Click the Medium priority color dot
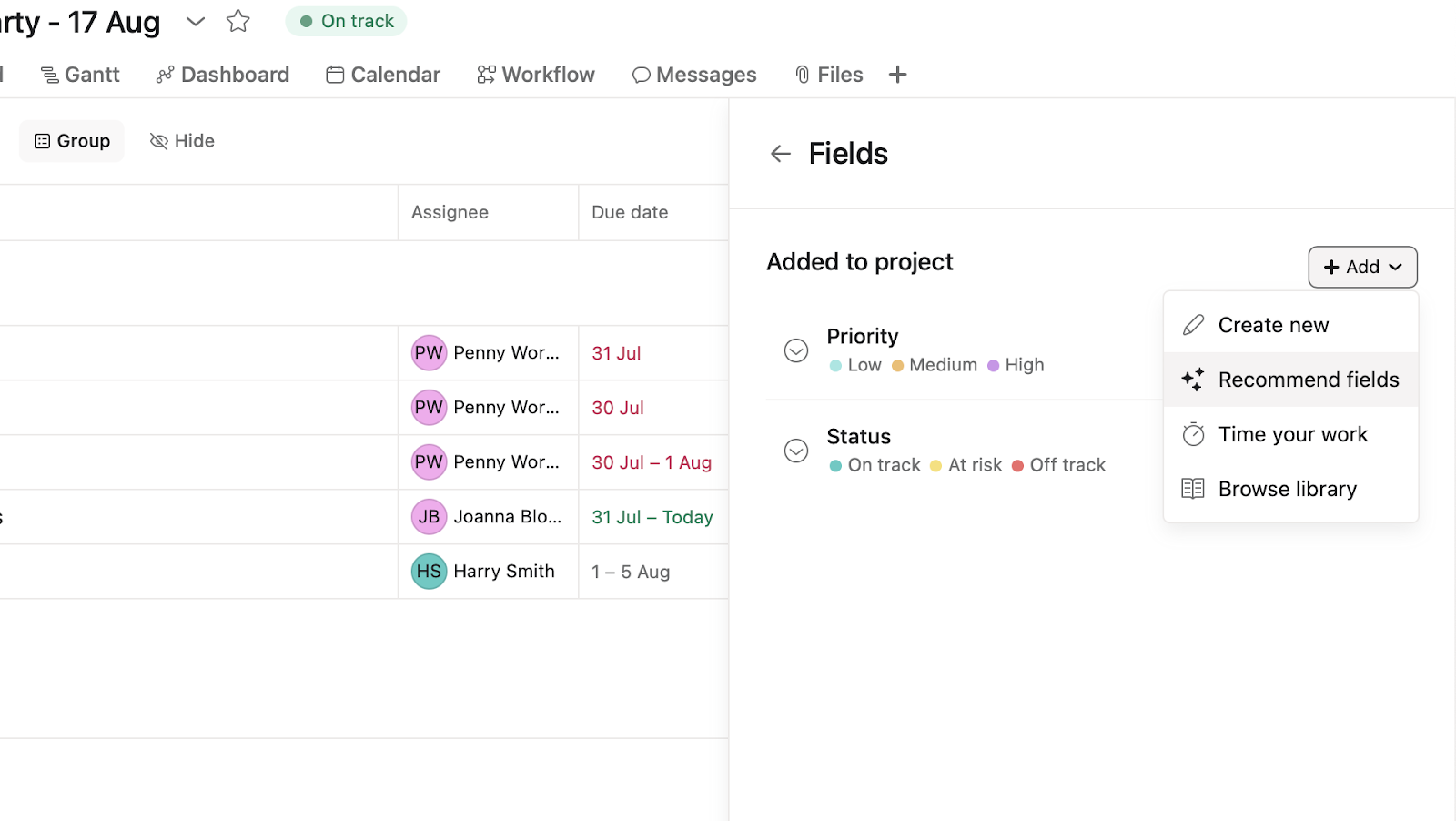Viewport: 1456px width, 821px height. point(897,366)
